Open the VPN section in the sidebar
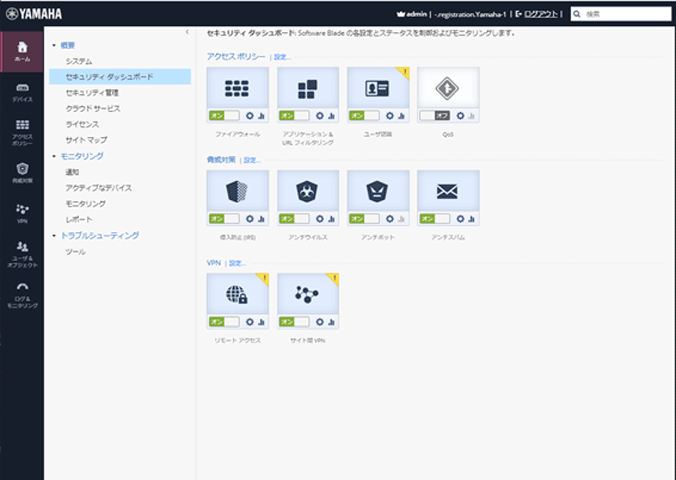The width and height of the screenshot is (676, 480). (x=22, y=212)
